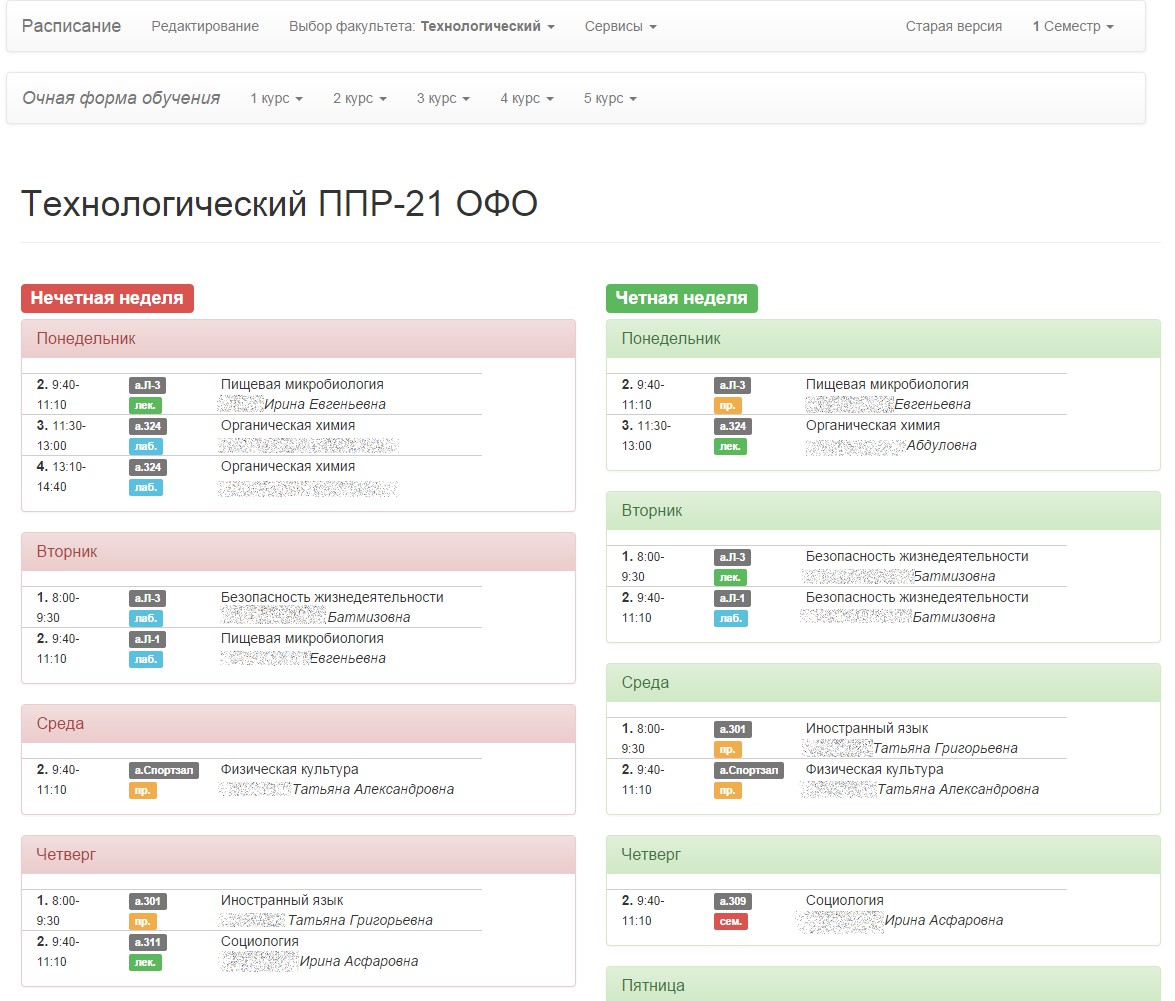Open the Сервисы dropdown menu
1175x1001 pixels.
point(620,26)
